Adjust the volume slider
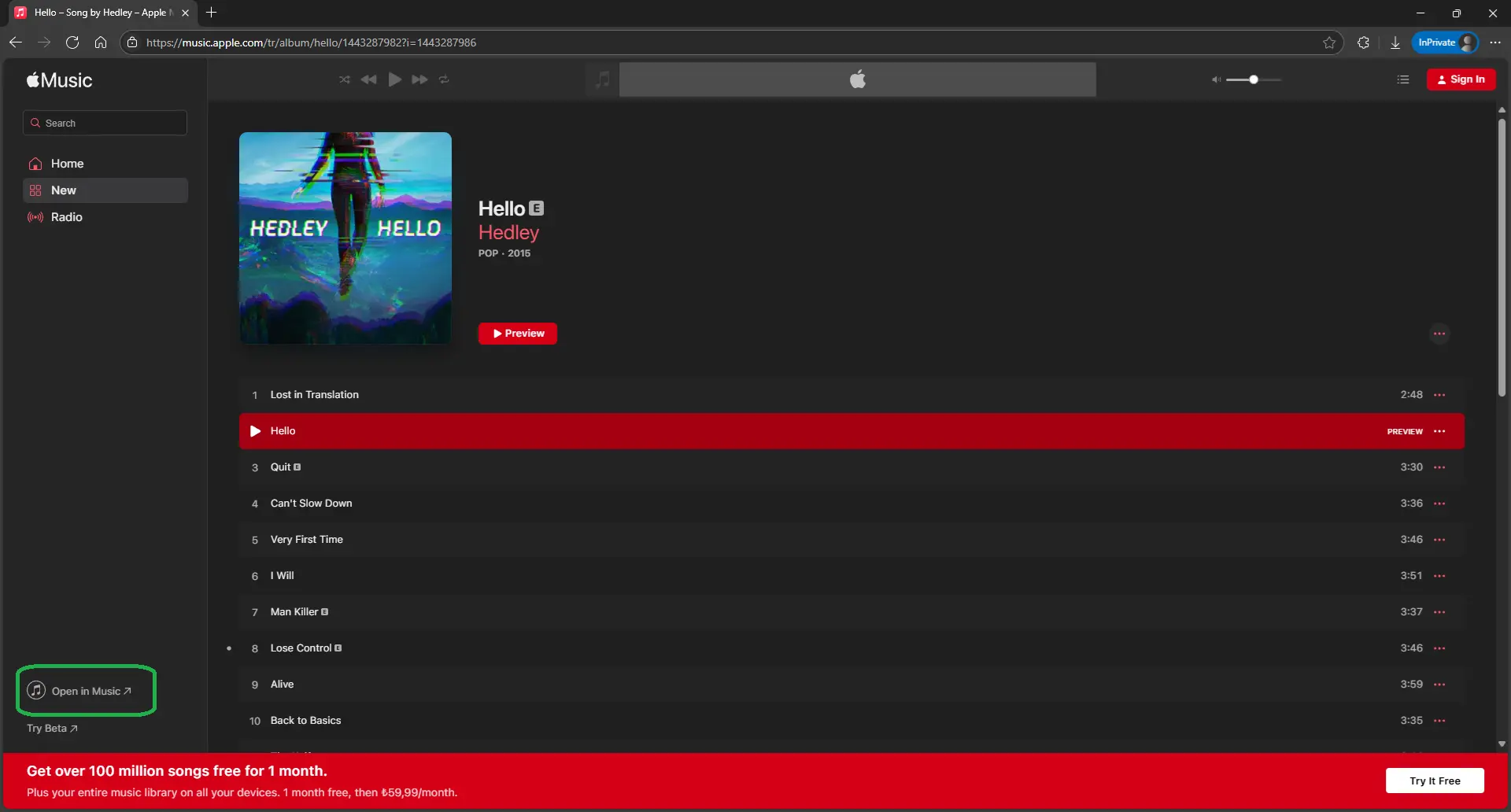1511x812 pixels. pos(1254,79)
